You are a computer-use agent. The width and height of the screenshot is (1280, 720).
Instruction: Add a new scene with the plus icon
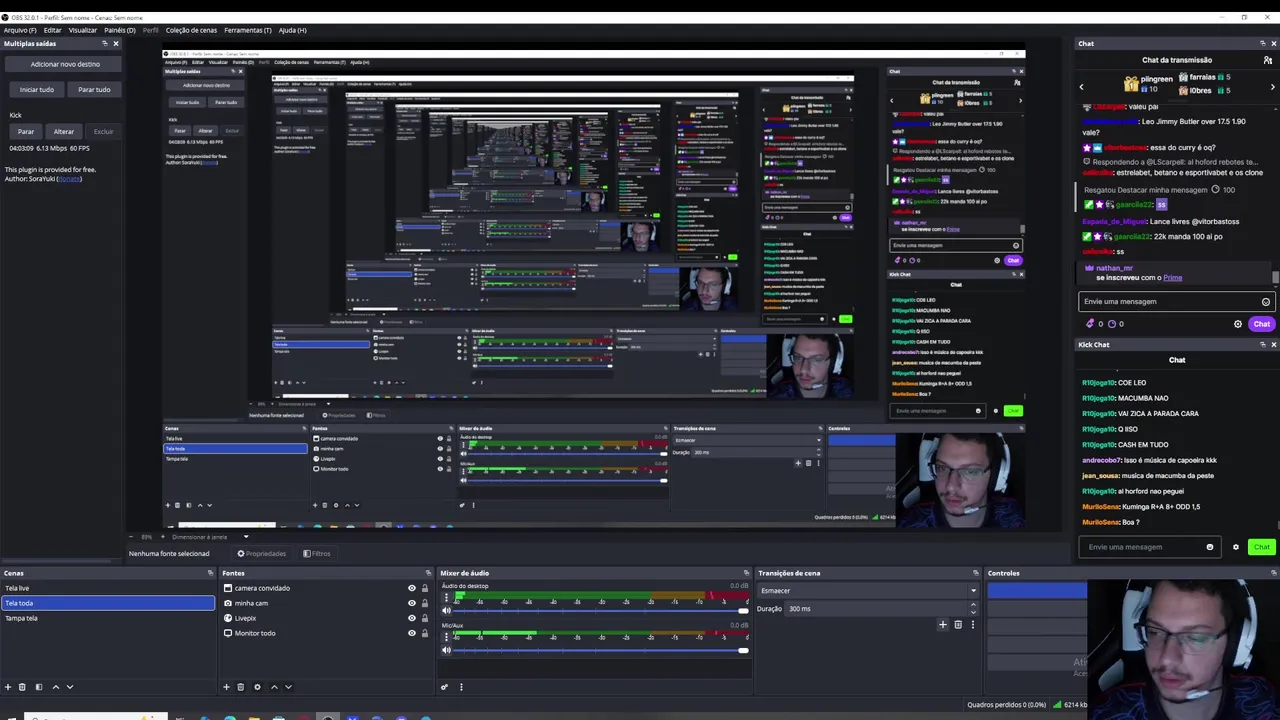click(8, 687)
